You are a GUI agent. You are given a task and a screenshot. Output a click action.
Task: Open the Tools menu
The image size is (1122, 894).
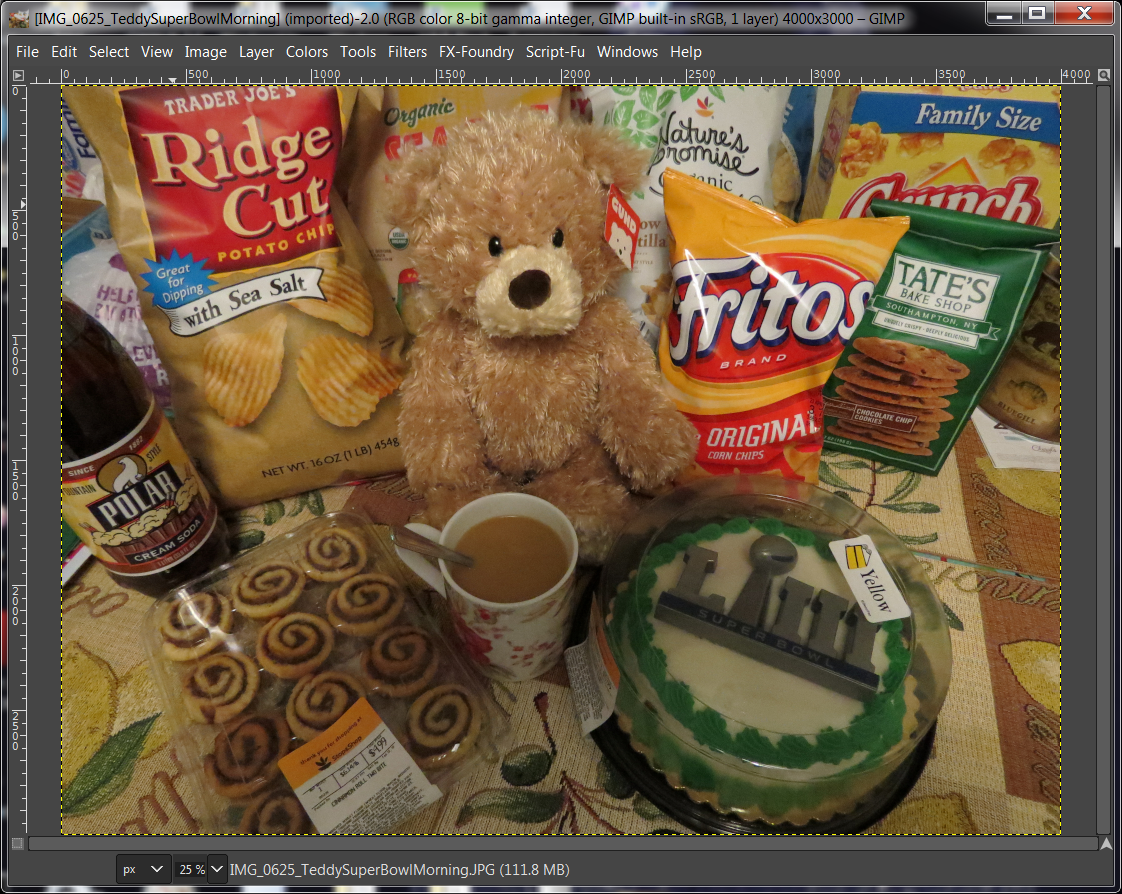tap(358, 52)
